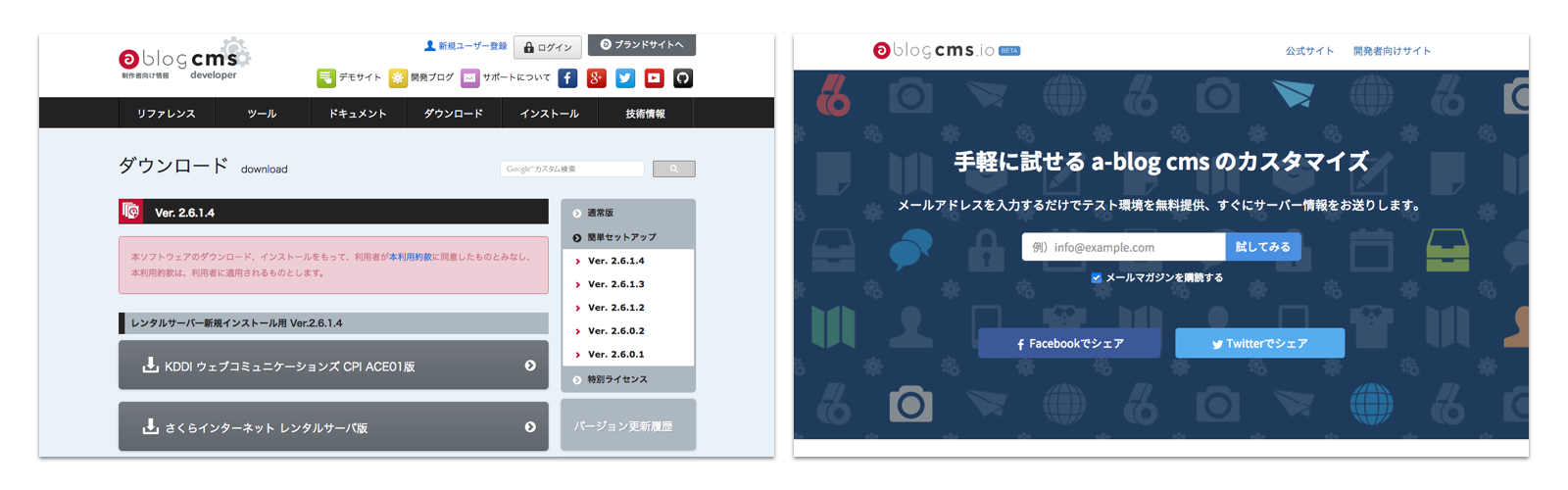
Task: Download the KDDI CPI ACE01版 package
Action: coord(333,366)
